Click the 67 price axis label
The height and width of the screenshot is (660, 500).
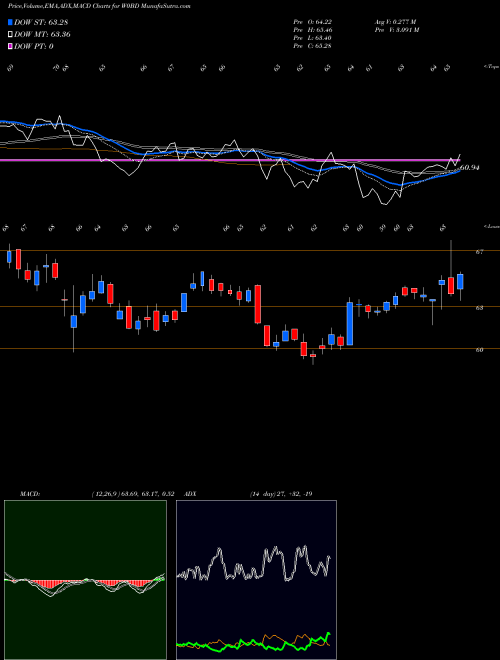[479, 252]
